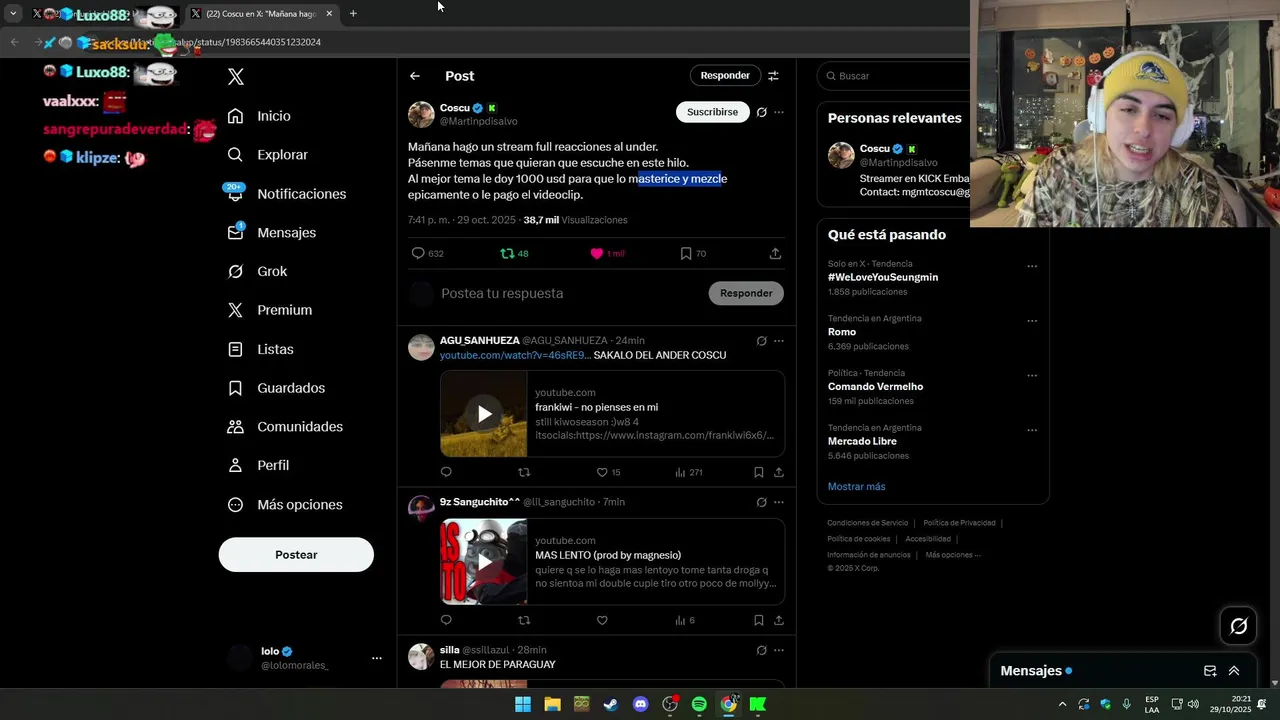
Task: Open Spotify from the taskbar
Action: pos(699,705)
